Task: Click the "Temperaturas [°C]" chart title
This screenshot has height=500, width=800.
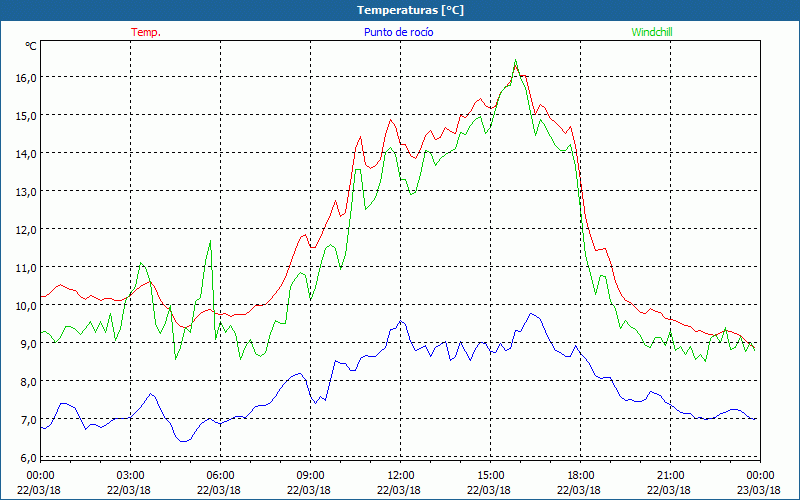Action: 410,10
